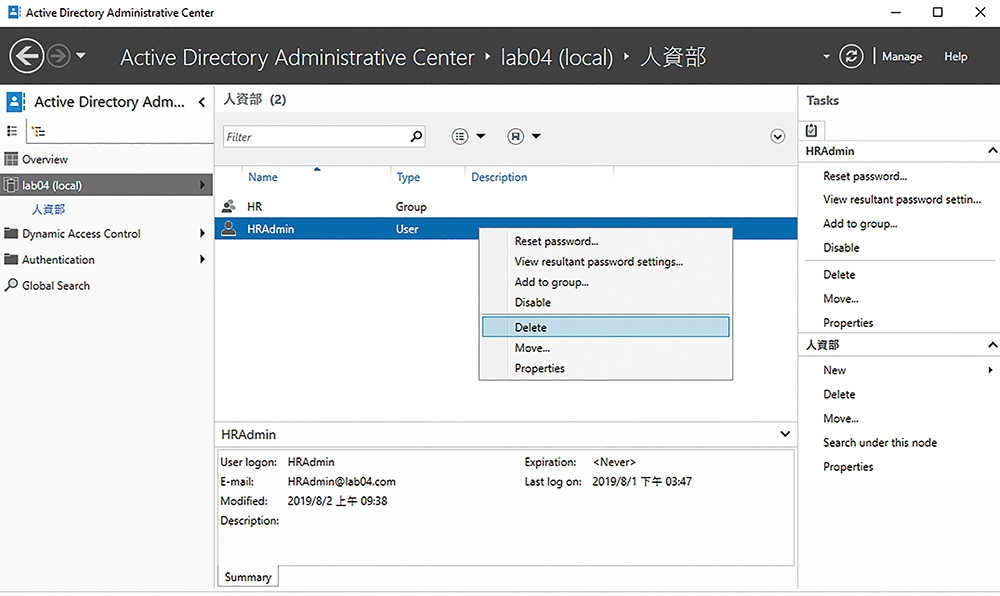The width and height of the screenshot is (1000, 596).
Task: Click the refresh icon in header
Action: tap(851, 56)
